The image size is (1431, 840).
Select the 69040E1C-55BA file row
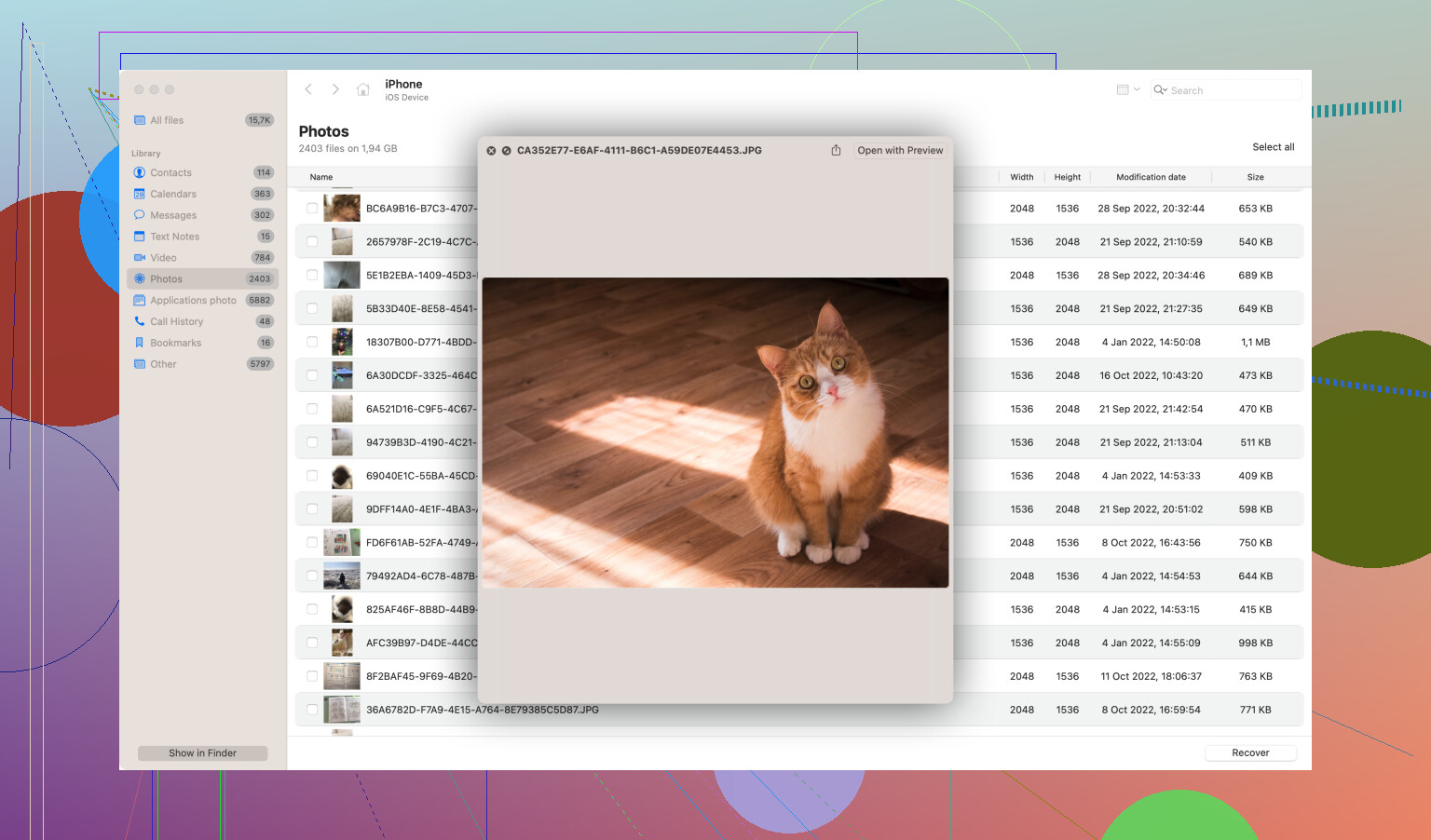[x=798, y=476]
